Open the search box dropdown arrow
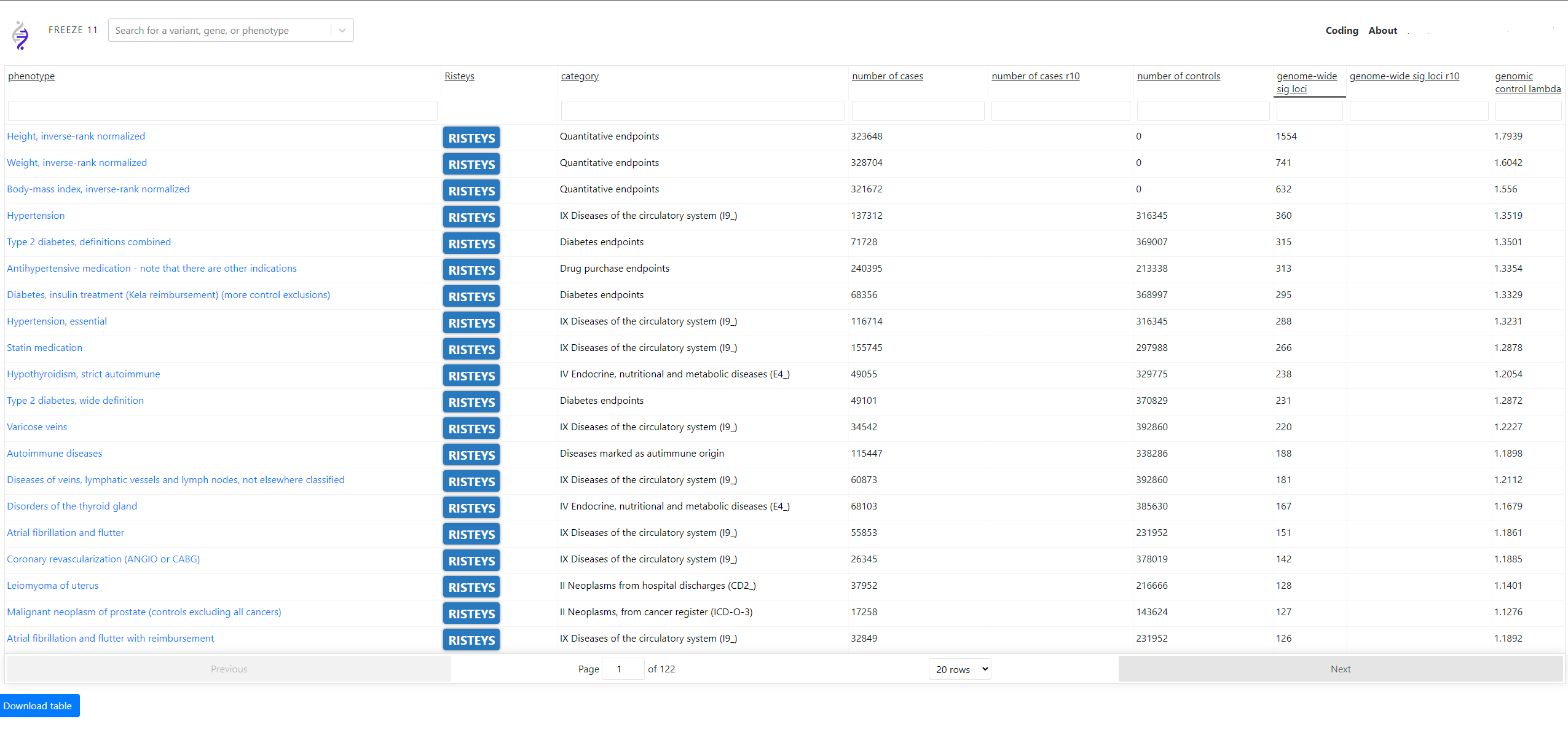Viewport: 1568px width, 732px height. 342,30
